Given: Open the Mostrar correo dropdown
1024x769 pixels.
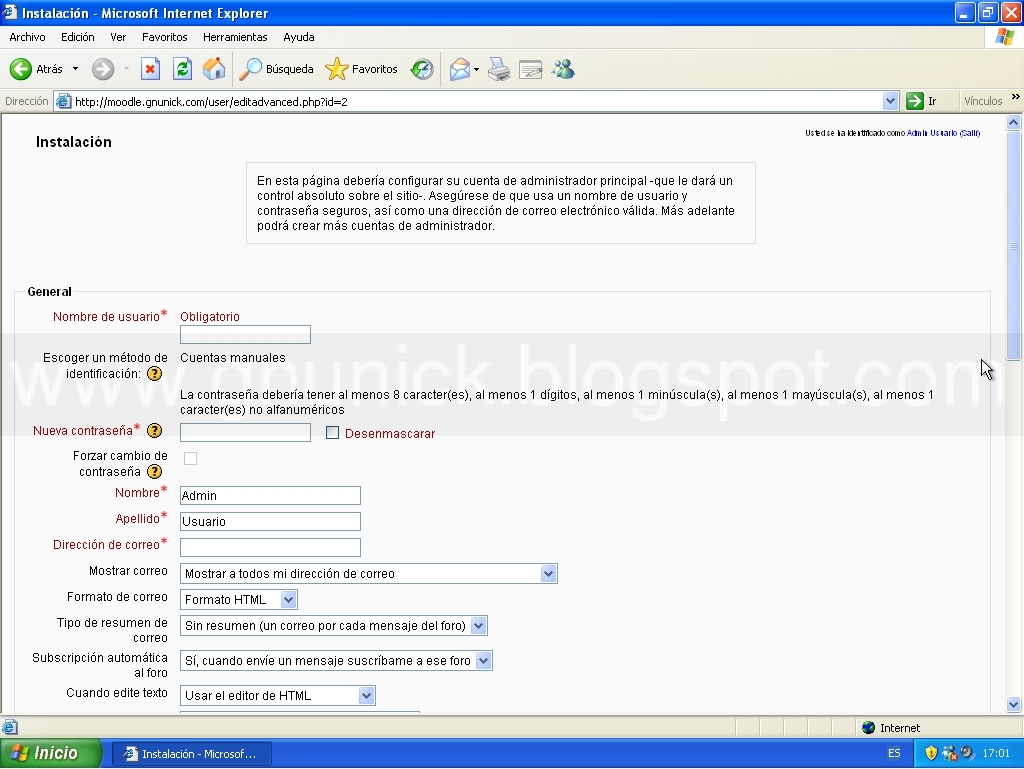Looking at the screenshot, I should coord(369,574).
